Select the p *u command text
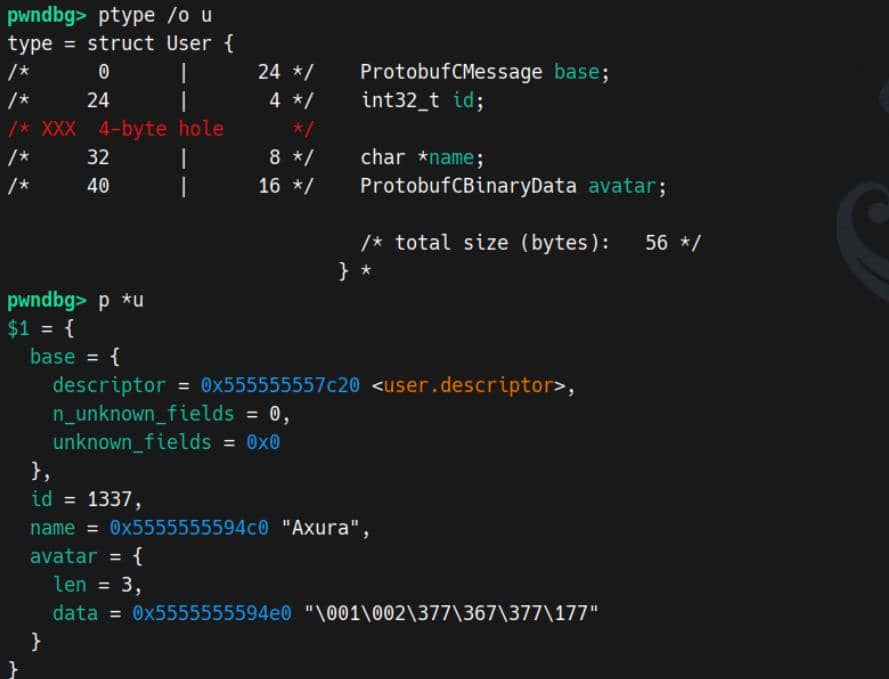The height and width of the screenshot is (679, 889). (120, 299)
